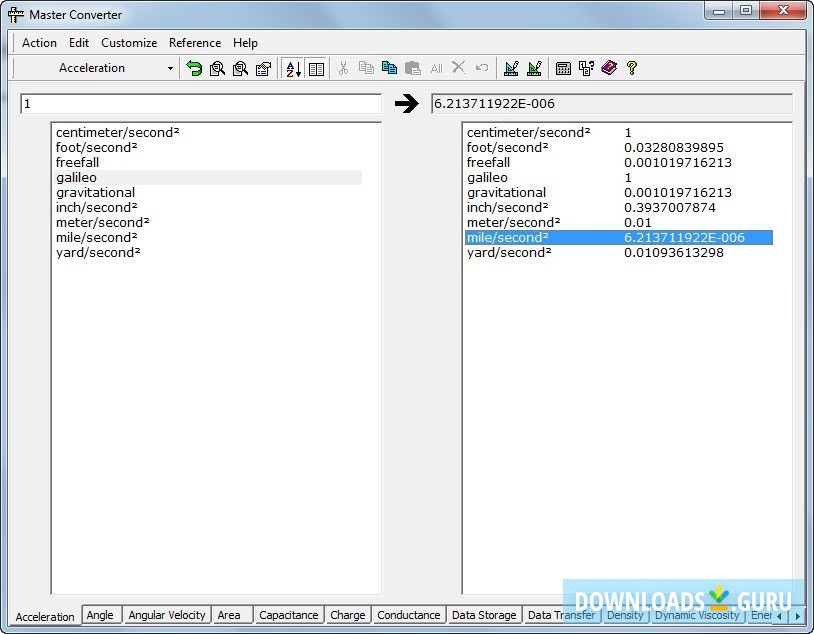
Task: Select yard/second² row with value 0.01093613298
Action: pyautogui.click(x=619, y=253)
